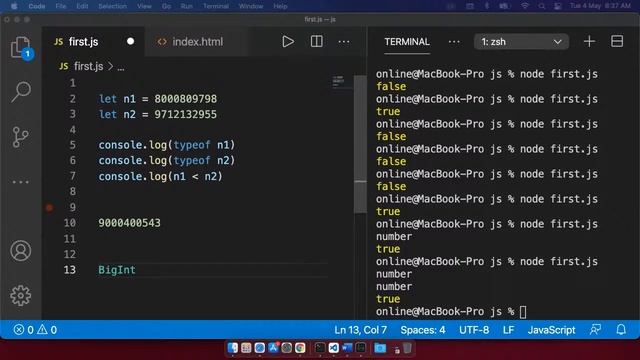
Task: Select the TERMINAL panel tab
Action: point(407,42)
